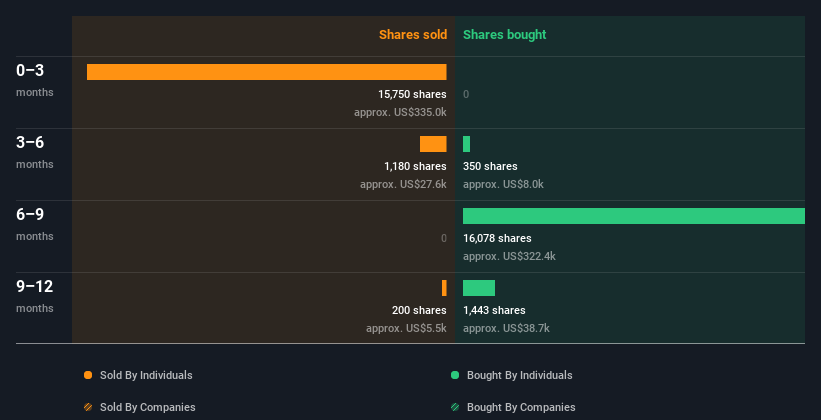The width and height of the screenshot is (821, 420).
Task: Click the 9–12 months row label
Action: (x=35, y=296)
